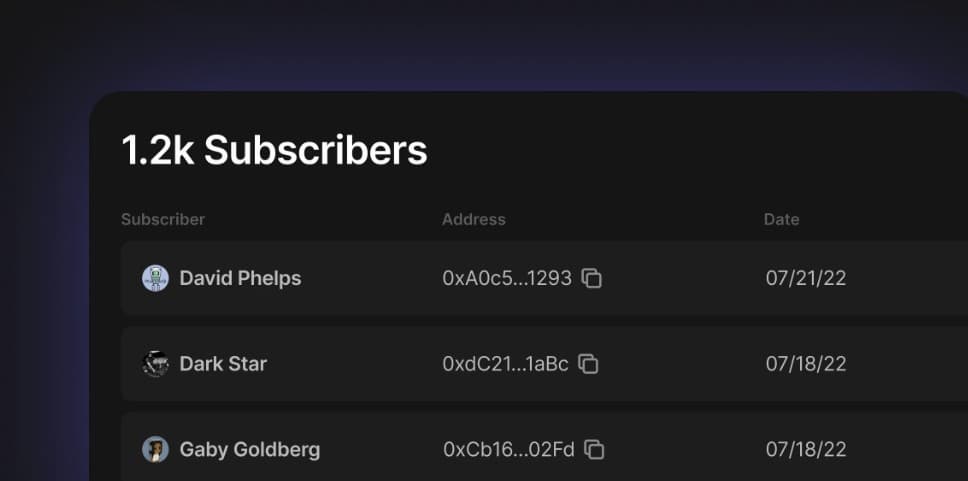
Task: Select the Dark Star table row
Action: click(x=680, y=364)
